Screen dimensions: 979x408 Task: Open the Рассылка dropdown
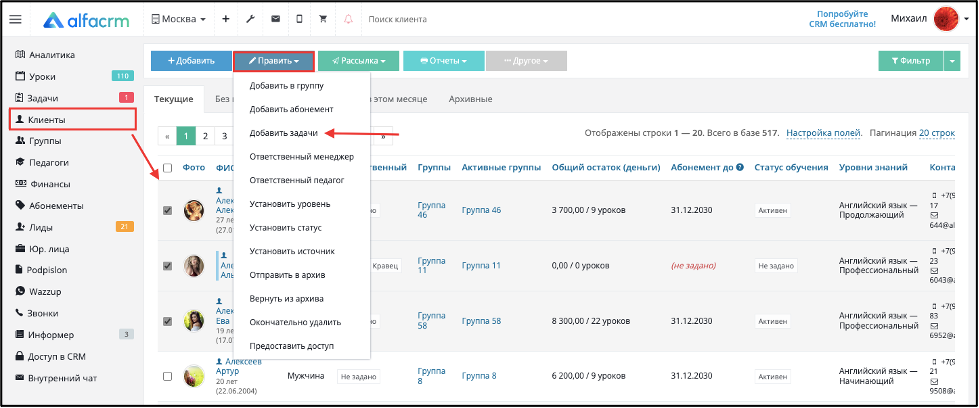click(x=358, y=61)
